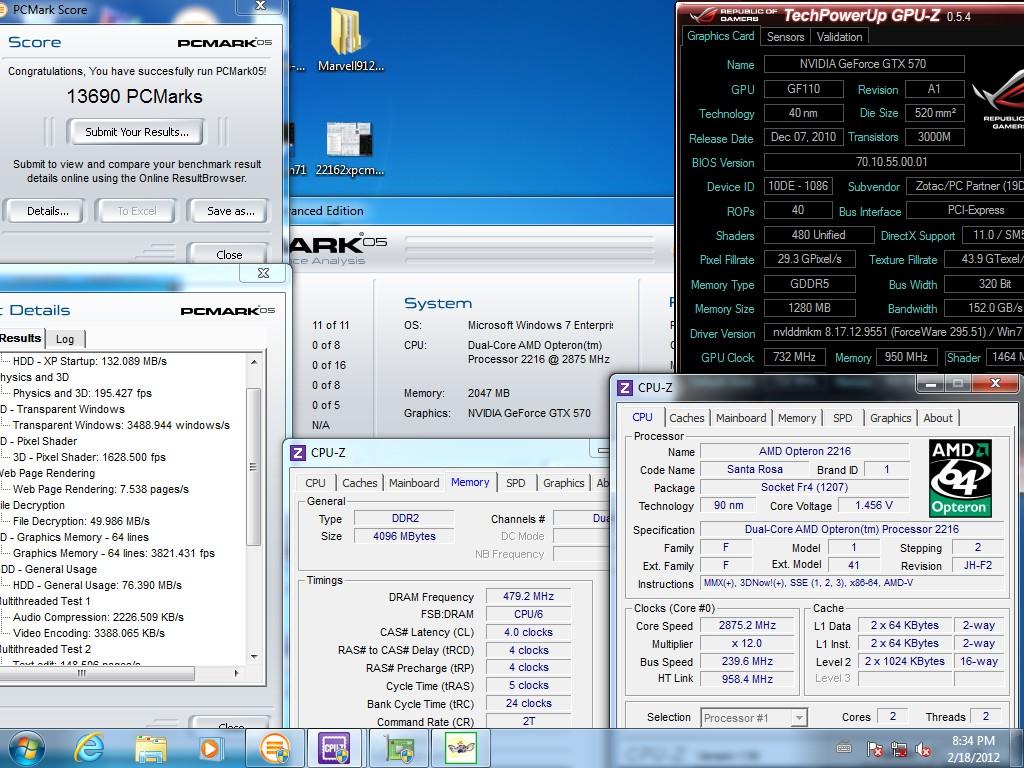The width and height of the screenshot is (1024, 768).
Task: Open Sensors tab in GPU-Z
Action: tap(785, 37)
